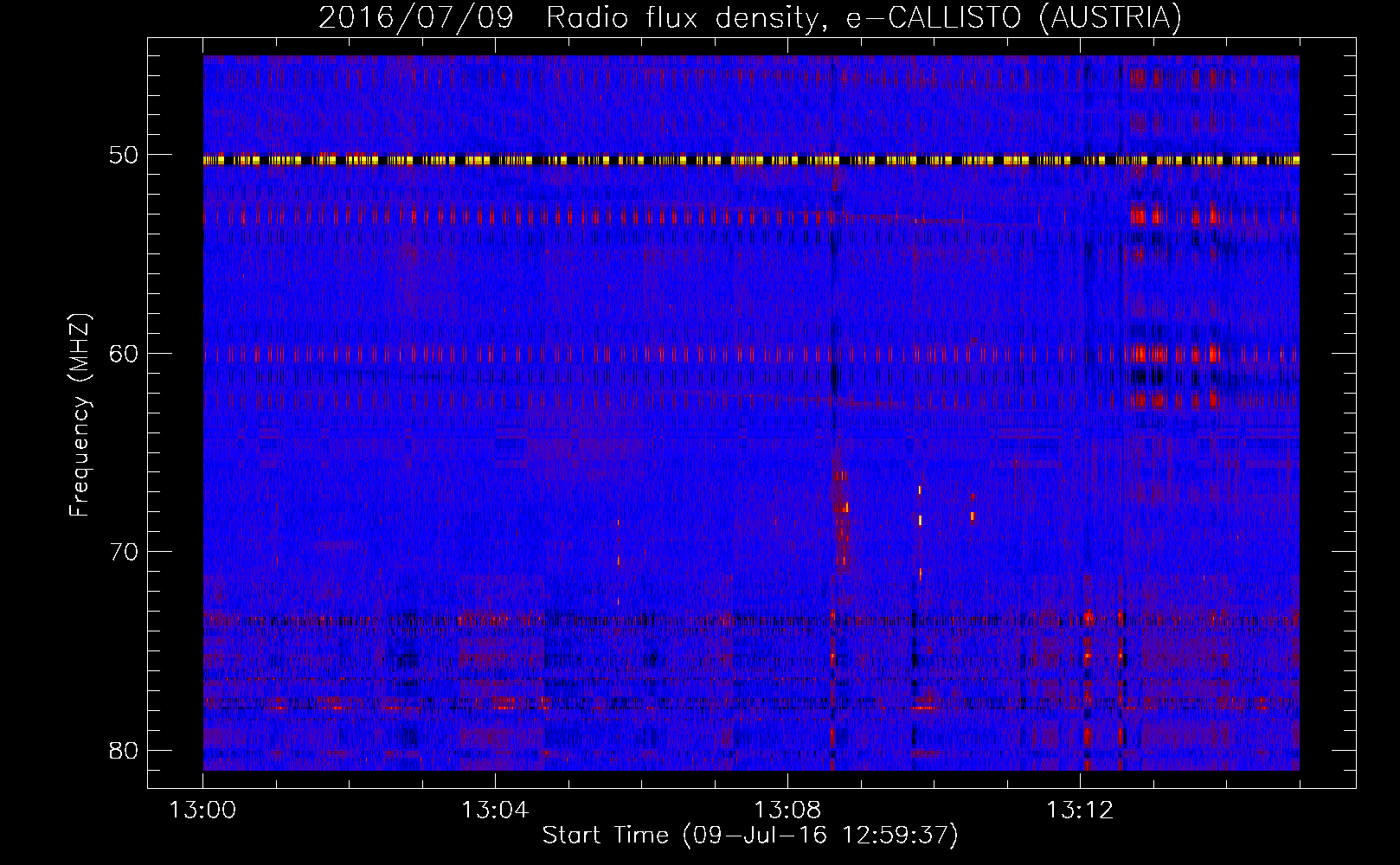This screenshot has width=1400, height=865.
Task: Click the "Frequency (MHZ)" axis label
Action: point(80,416)
